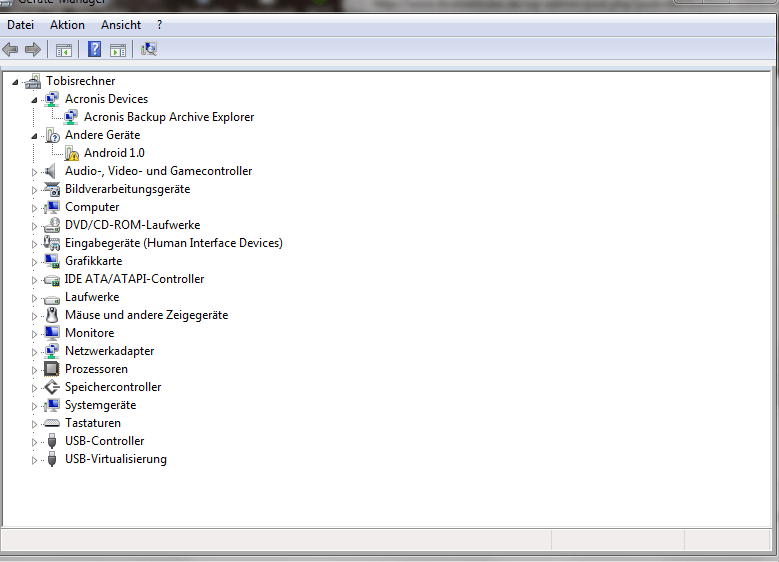Expand the Tastaturen node
This screenshot has height=562, width=779.
click(x=34, y=424)
